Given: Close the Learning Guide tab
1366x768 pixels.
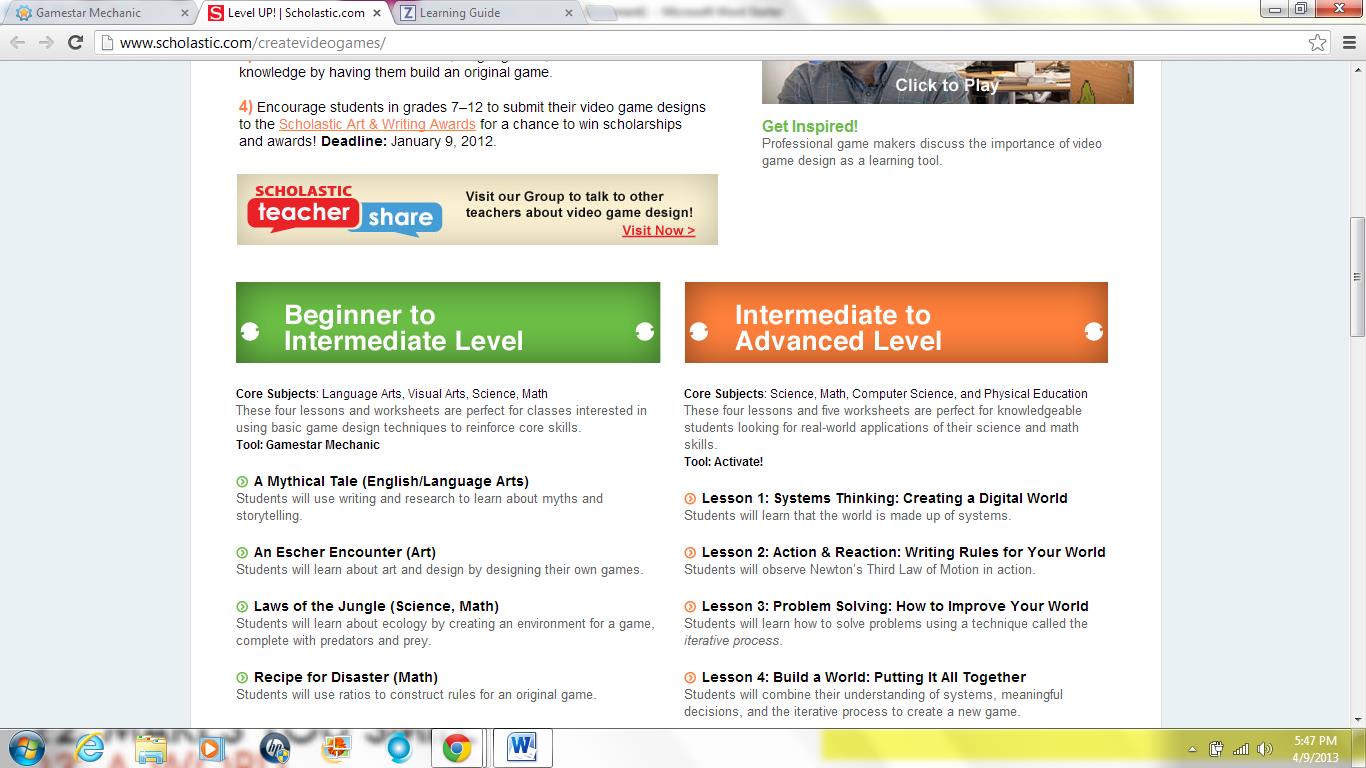Looking at the screenshot, I should [569, 13].
